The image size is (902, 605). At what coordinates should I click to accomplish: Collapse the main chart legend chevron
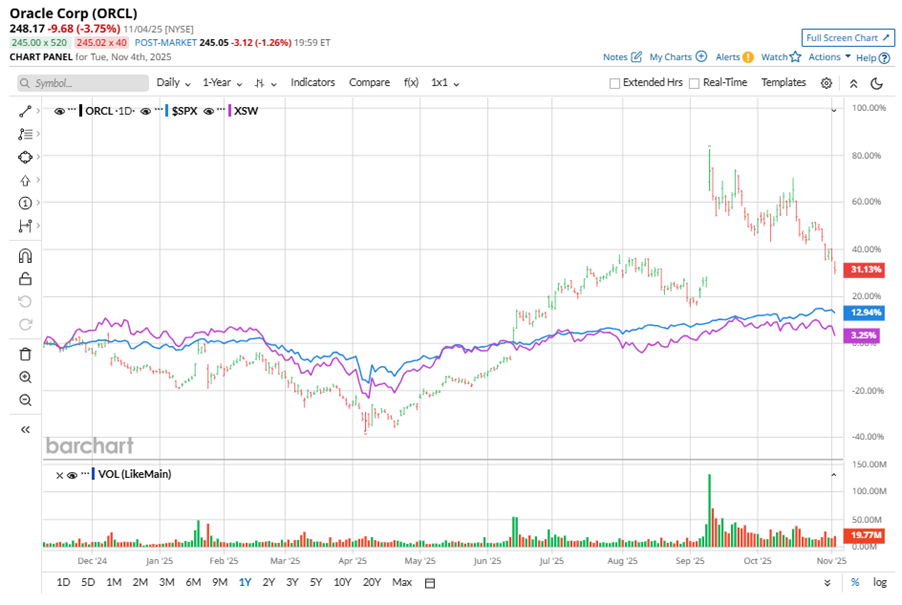pos(834,110)
